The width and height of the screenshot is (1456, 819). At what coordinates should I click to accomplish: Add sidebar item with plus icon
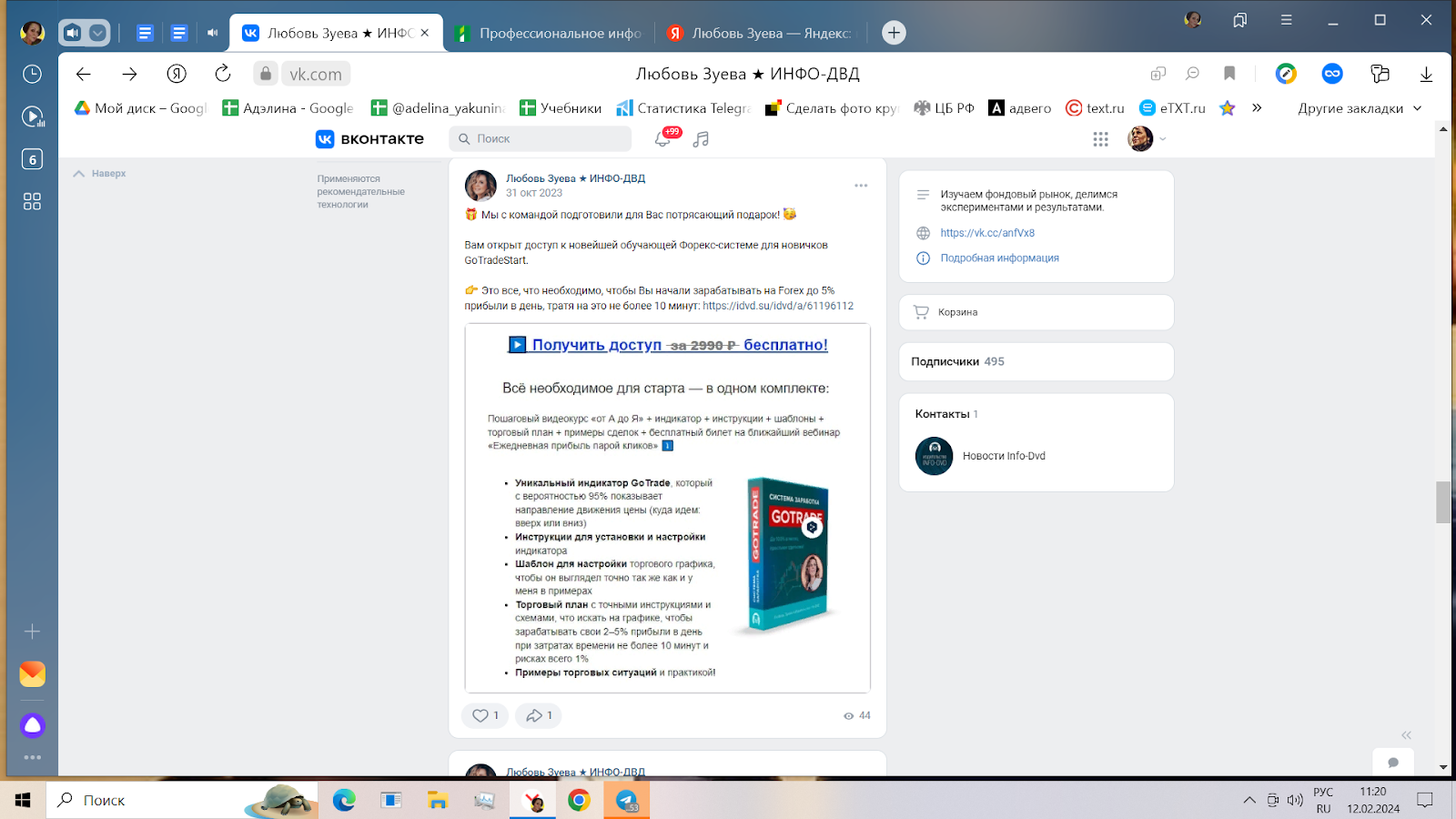33,631
